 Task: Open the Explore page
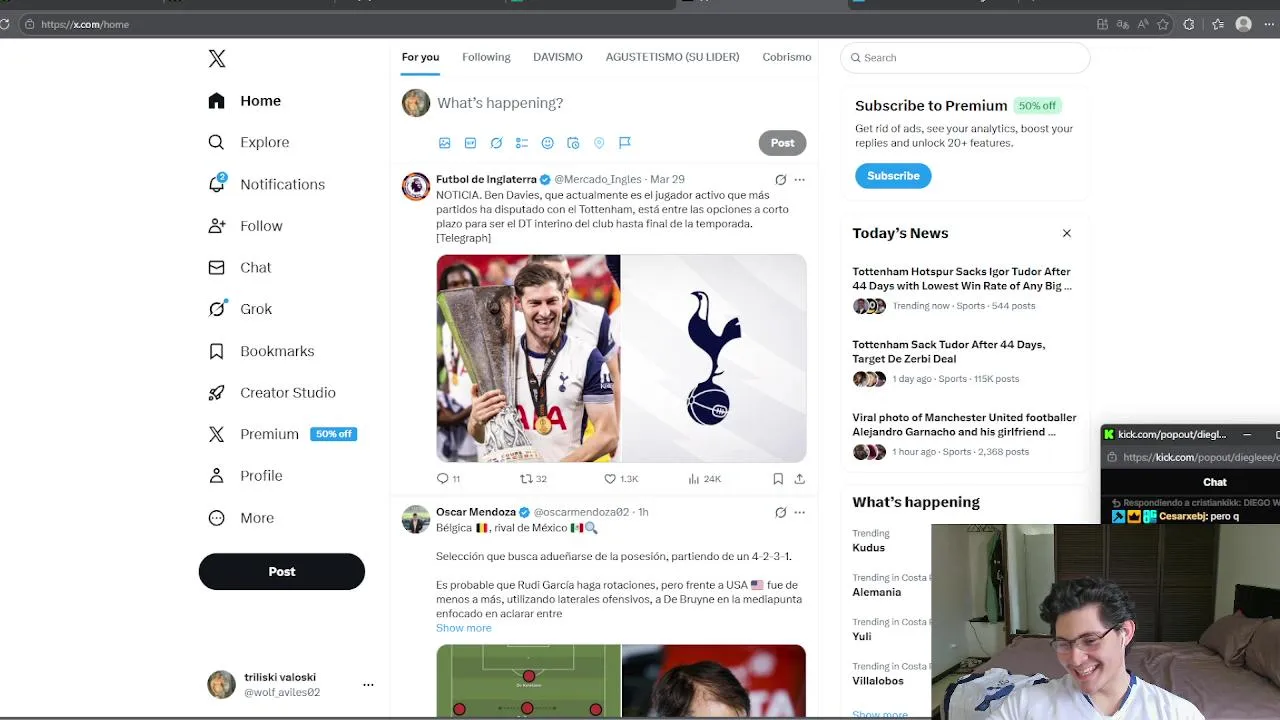tap(249, 142)
